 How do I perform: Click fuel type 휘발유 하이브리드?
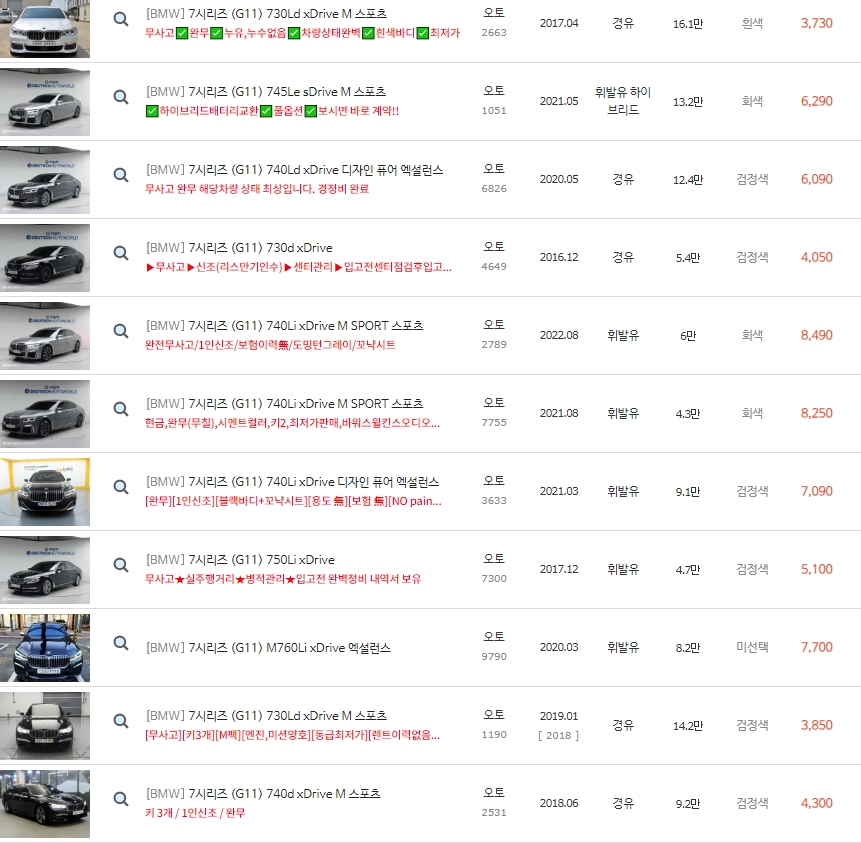[x=623, y=101]
